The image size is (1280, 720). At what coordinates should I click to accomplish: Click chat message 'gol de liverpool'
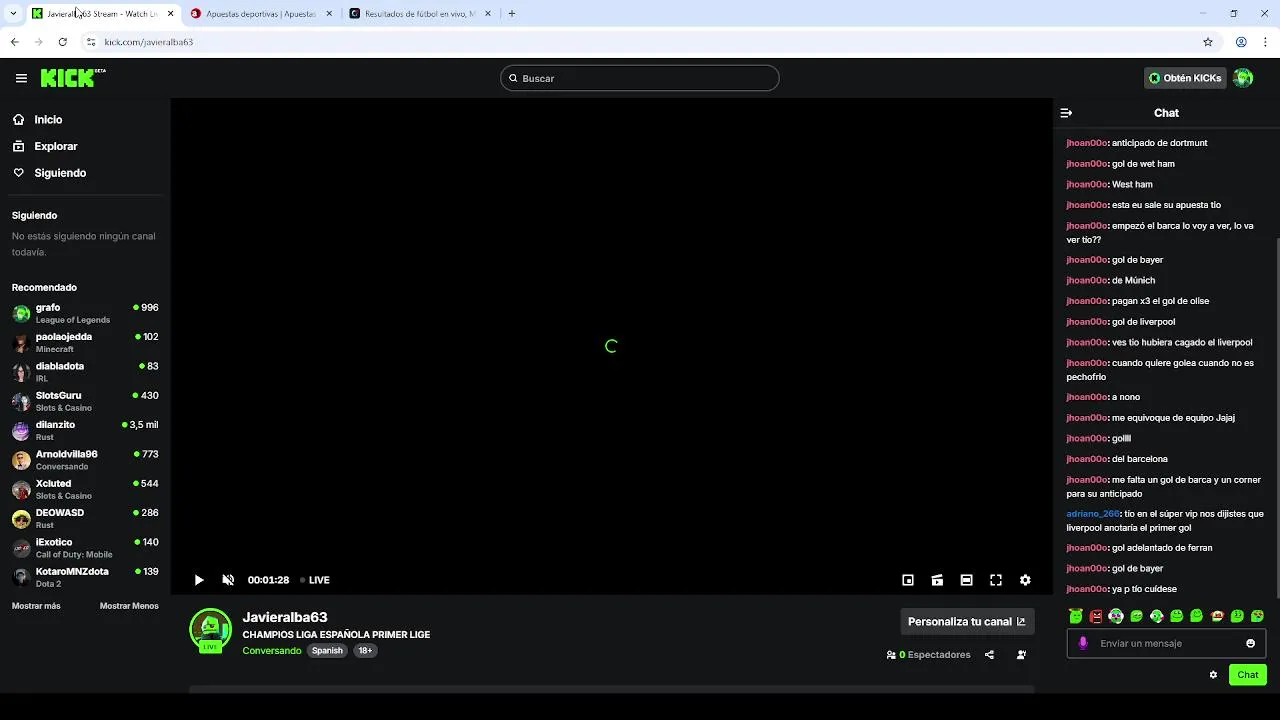[x=1143, y=322]
